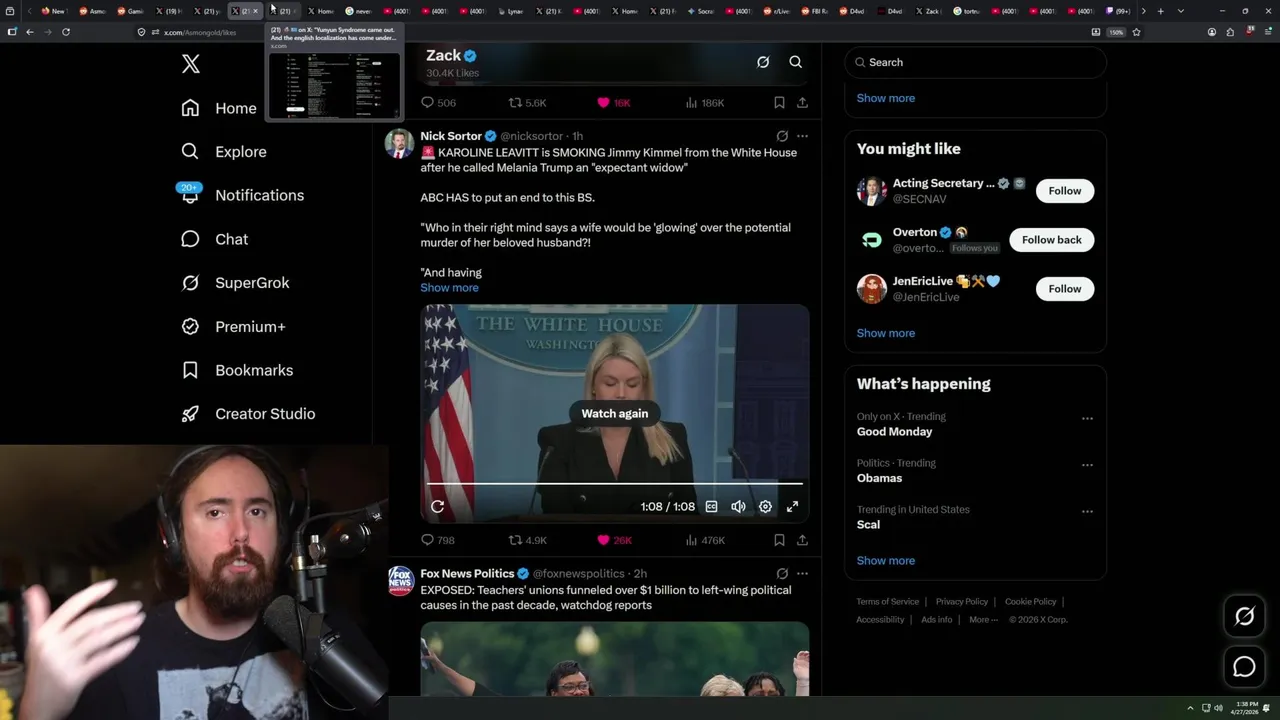Show more under You might like
Image resolution: width=1280 pixels, height=720 pixels.
(886, 333)
